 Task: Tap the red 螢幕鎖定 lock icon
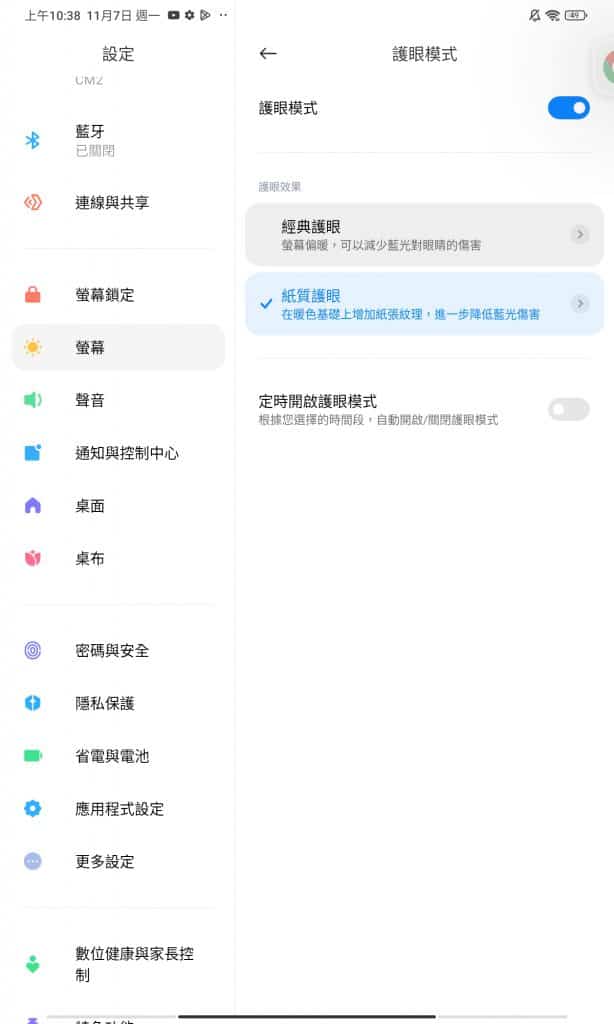[x=32, y=295]
